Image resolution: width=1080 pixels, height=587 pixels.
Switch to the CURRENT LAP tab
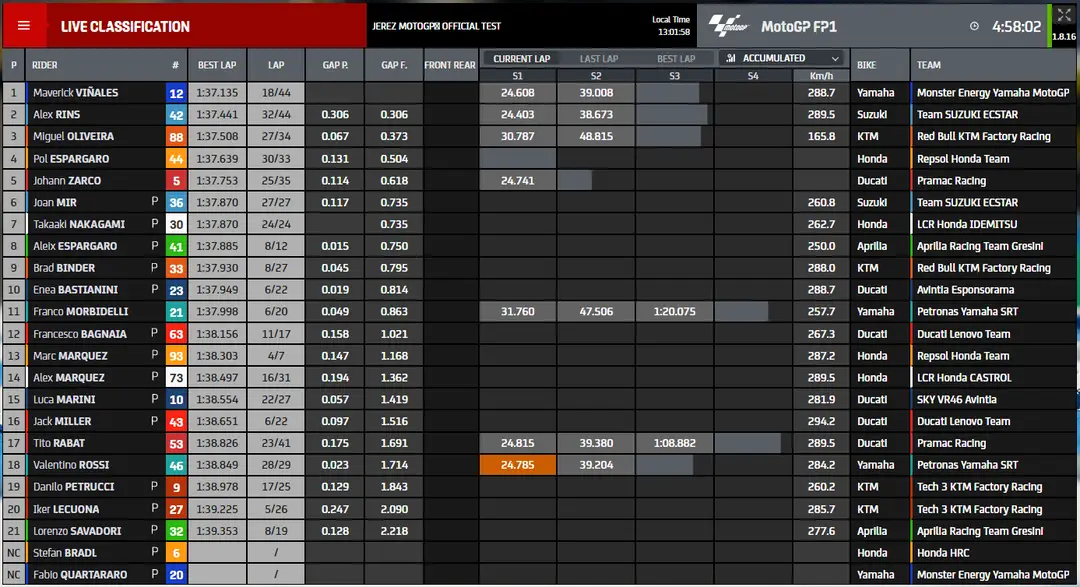[521, 59]
